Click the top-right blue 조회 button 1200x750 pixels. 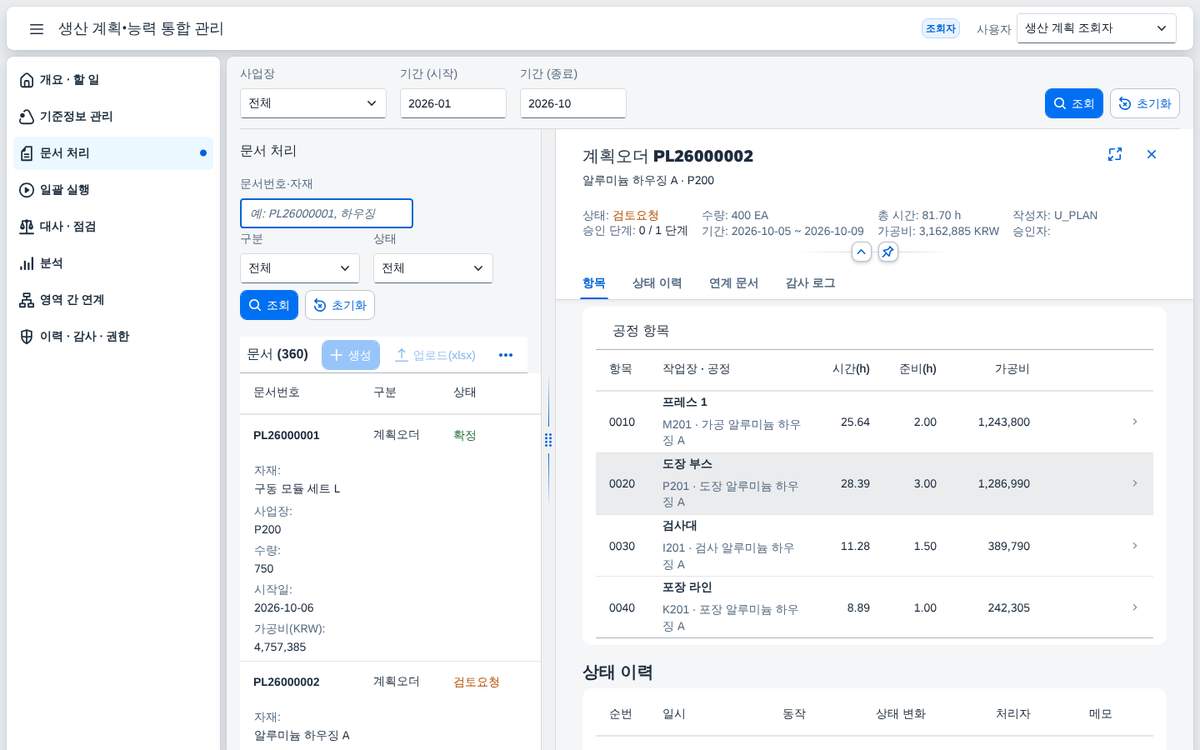(1073, 103)
